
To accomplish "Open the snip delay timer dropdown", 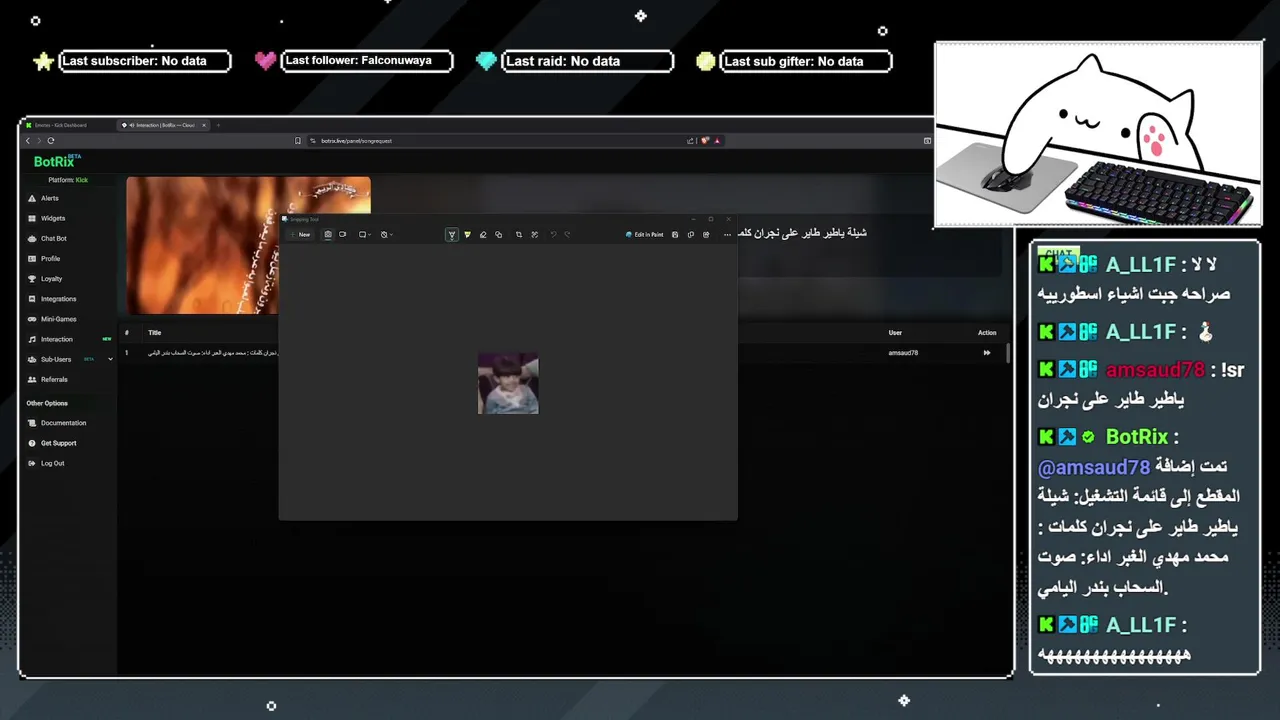I will 387,234.
